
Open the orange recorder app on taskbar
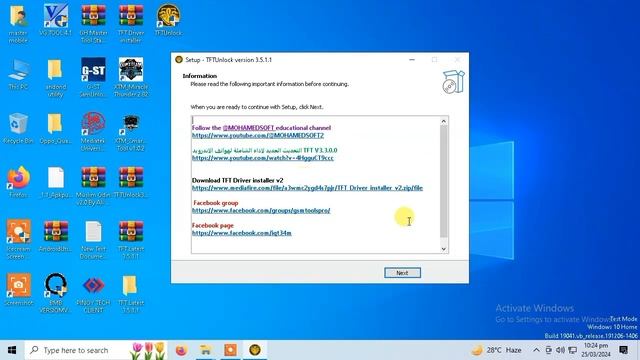230,350
